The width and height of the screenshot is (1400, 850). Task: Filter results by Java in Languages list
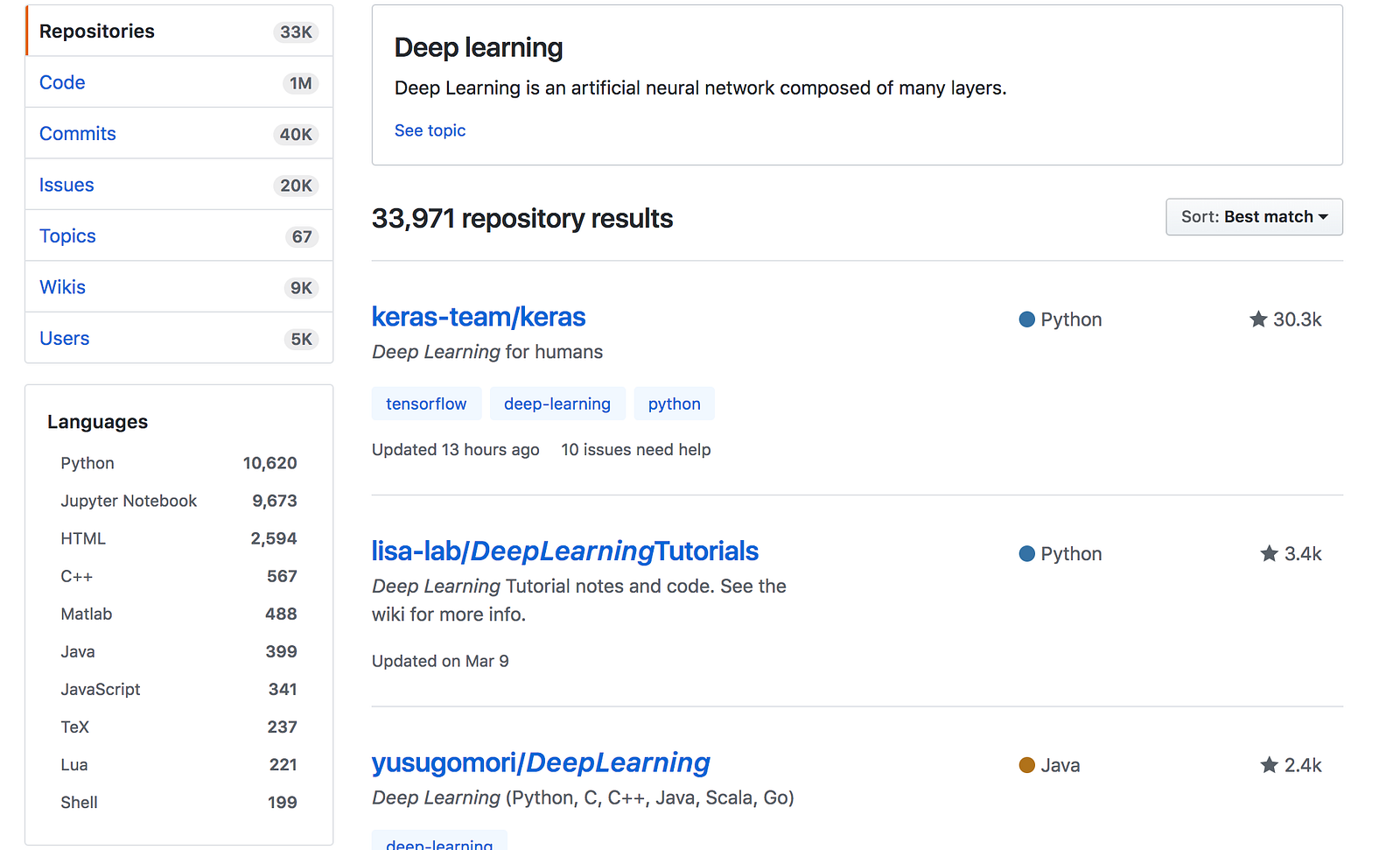178,651
